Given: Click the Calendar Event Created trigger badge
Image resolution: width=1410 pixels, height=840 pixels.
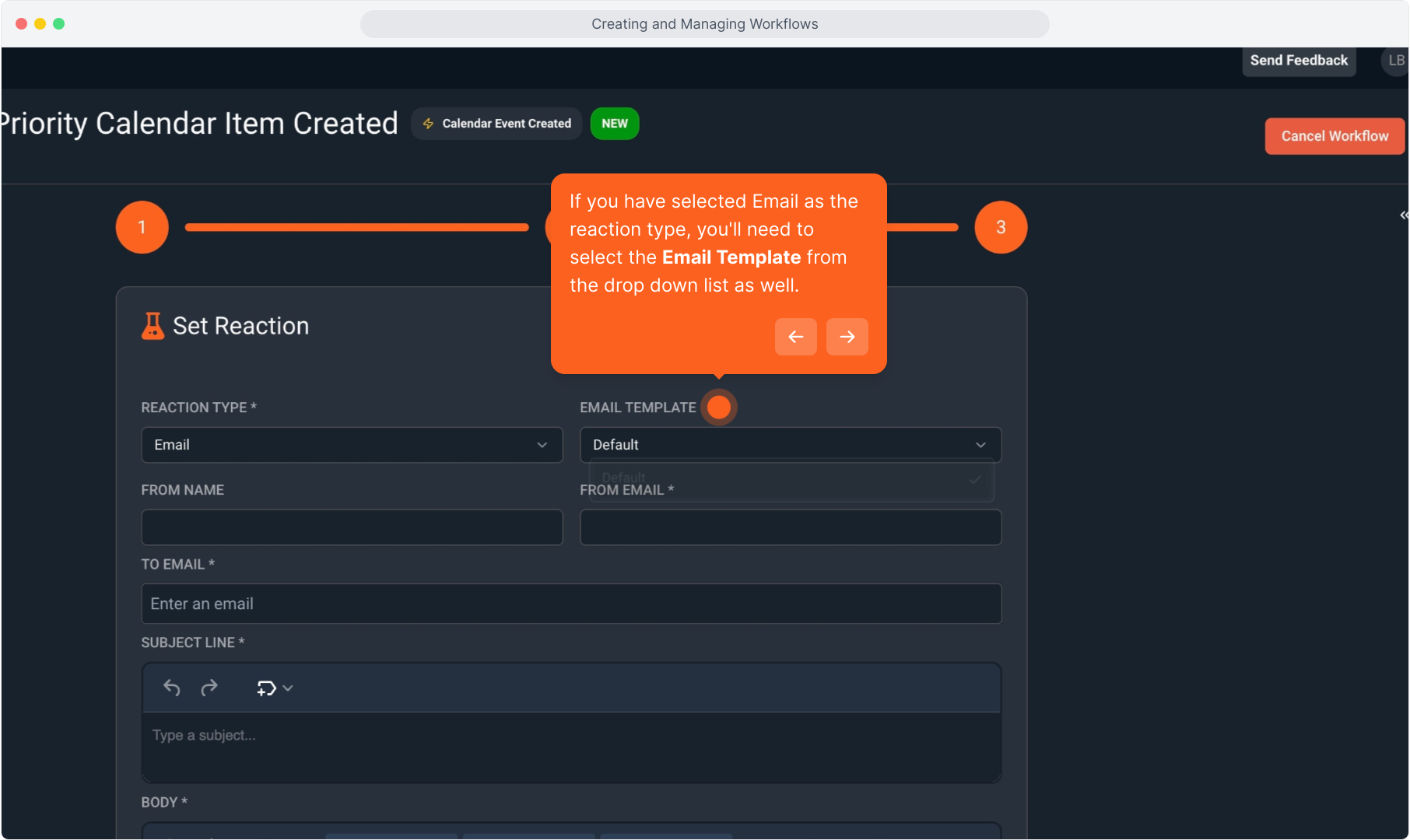Looking at the screenshot, I should point(496,124).
